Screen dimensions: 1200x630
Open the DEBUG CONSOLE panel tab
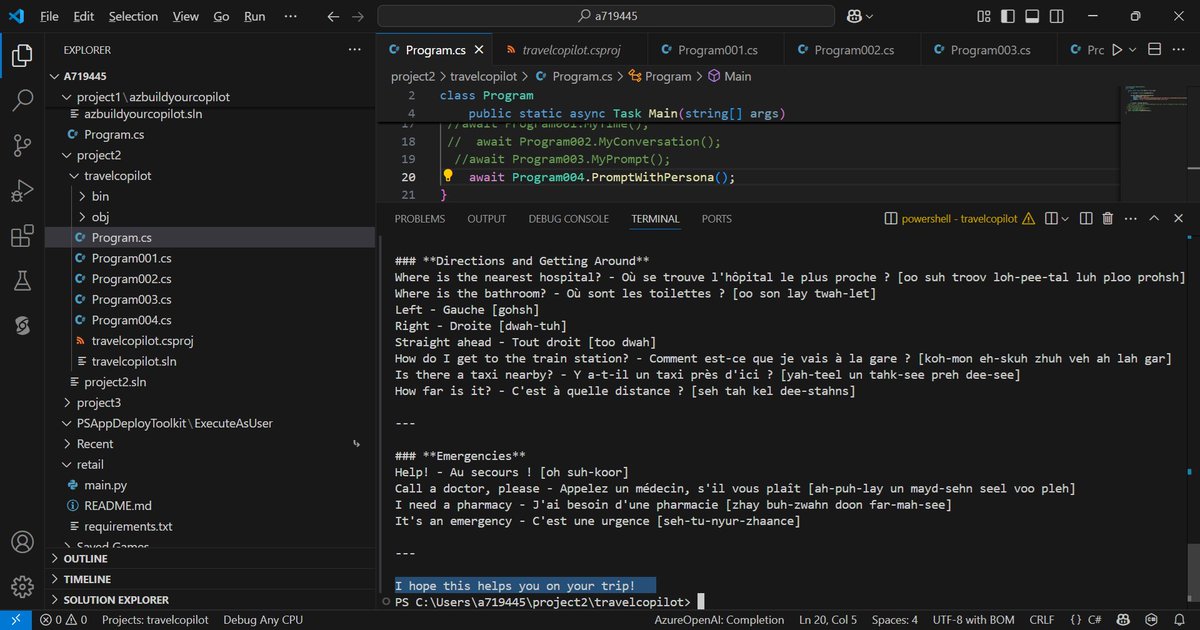tap(568, 218)
